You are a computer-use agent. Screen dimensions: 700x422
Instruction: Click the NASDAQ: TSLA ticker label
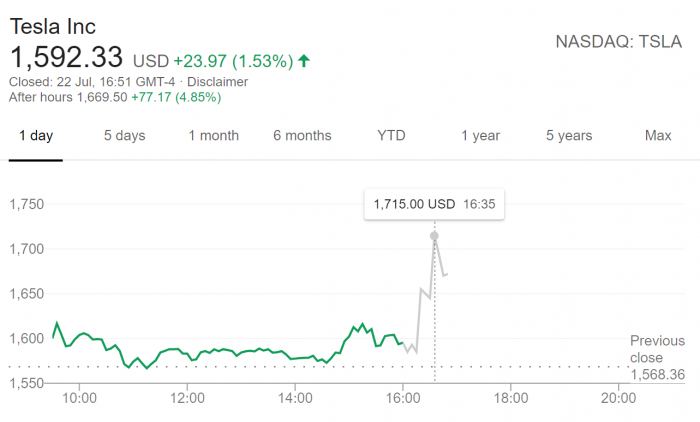[620, 41]
